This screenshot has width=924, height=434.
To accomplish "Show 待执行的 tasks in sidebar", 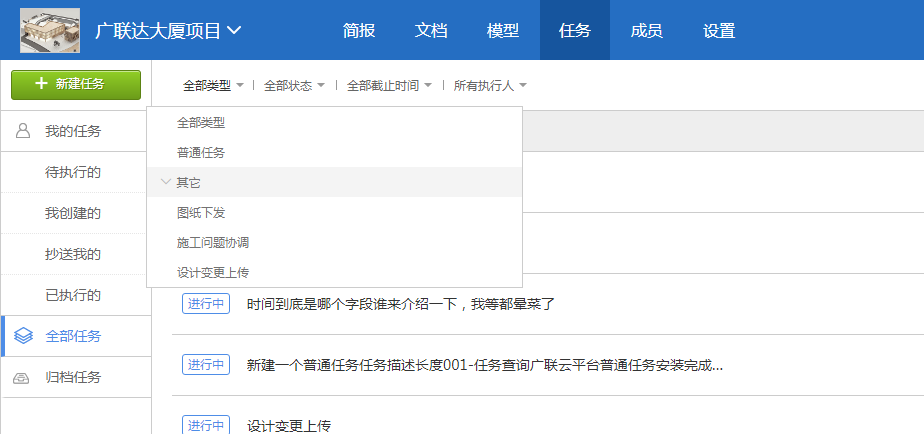I will click(x=73, y=172).
